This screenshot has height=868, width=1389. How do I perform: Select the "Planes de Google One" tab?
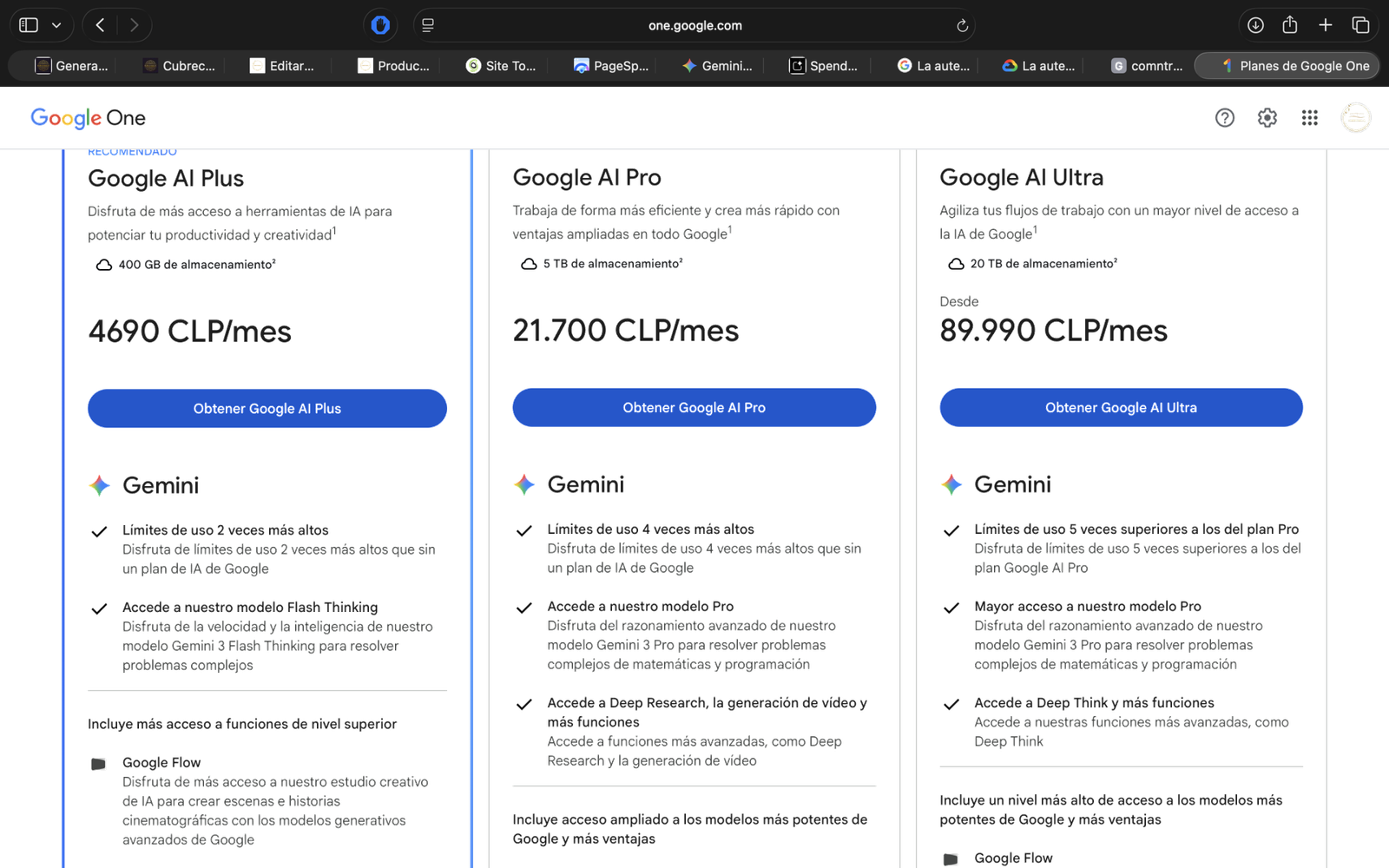[x=1287, y=65]
